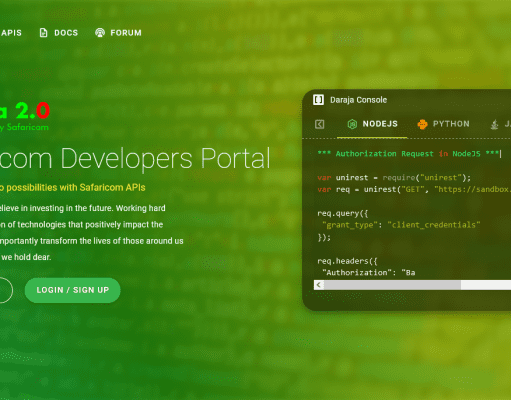
Task: Open the FORUM menu item
Action: 126,33
